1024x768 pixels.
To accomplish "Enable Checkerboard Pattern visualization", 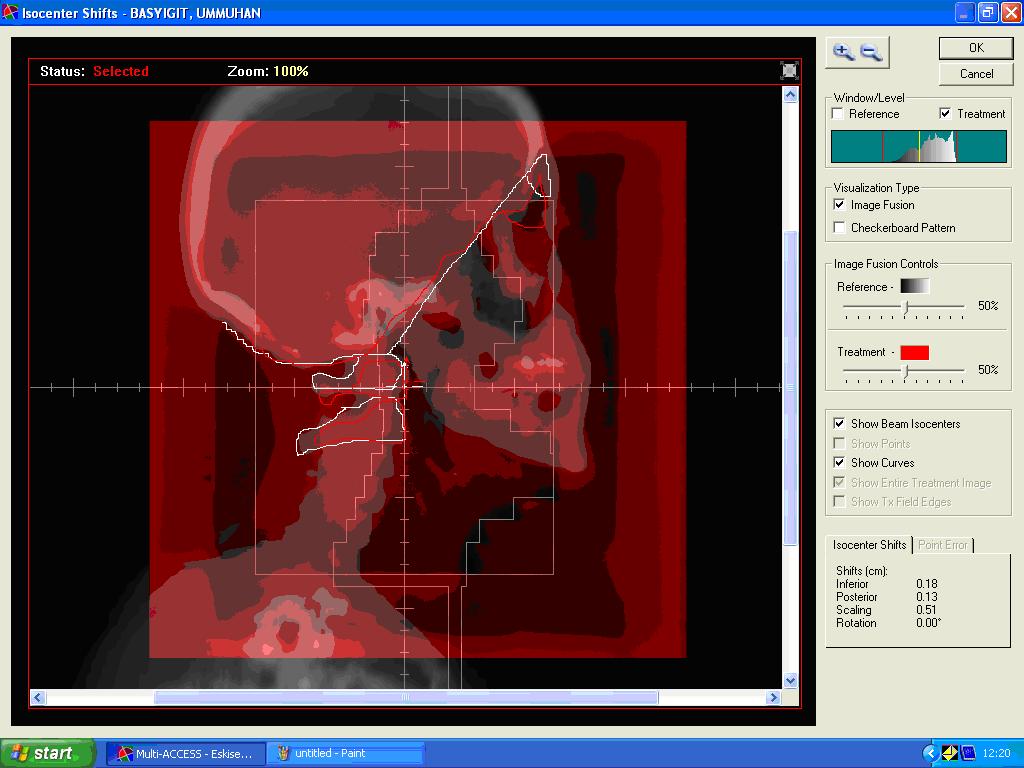I will coord(839,227).
